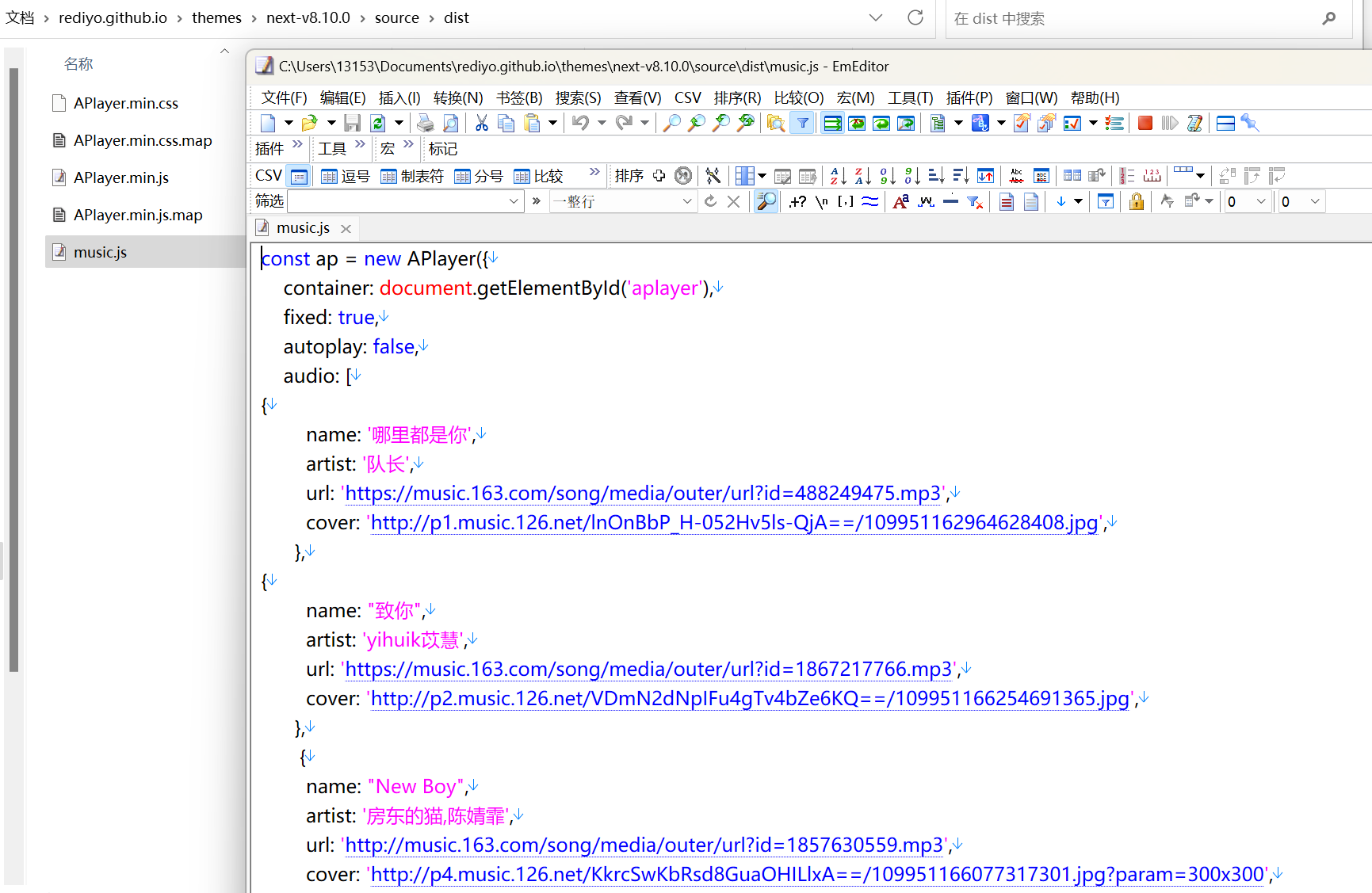This screenshot has height=893, width=1372.
Task: Click the Undo arrow icon
Action: coord(581,123)
